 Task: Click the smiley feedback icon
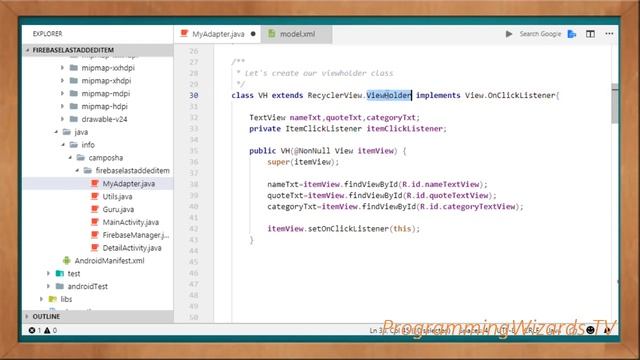(590, 330)
